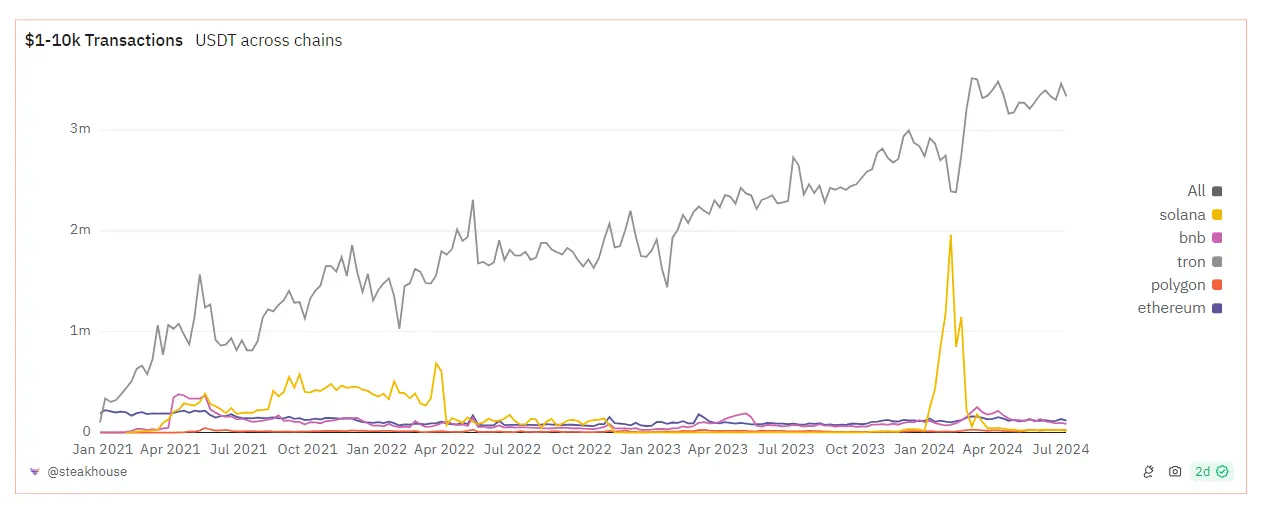Click the yellow solana color swatch
1263x507 pixels.
(1217, 215)
